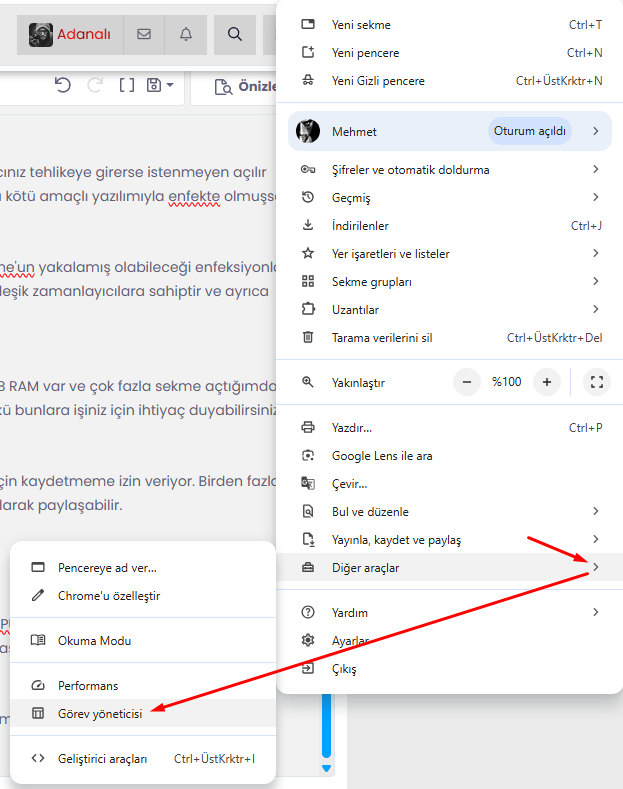This screenshot has width=623, height=789.
Task: Expand the Geçmiş submenu chevron
Action: tap(596, 198)
